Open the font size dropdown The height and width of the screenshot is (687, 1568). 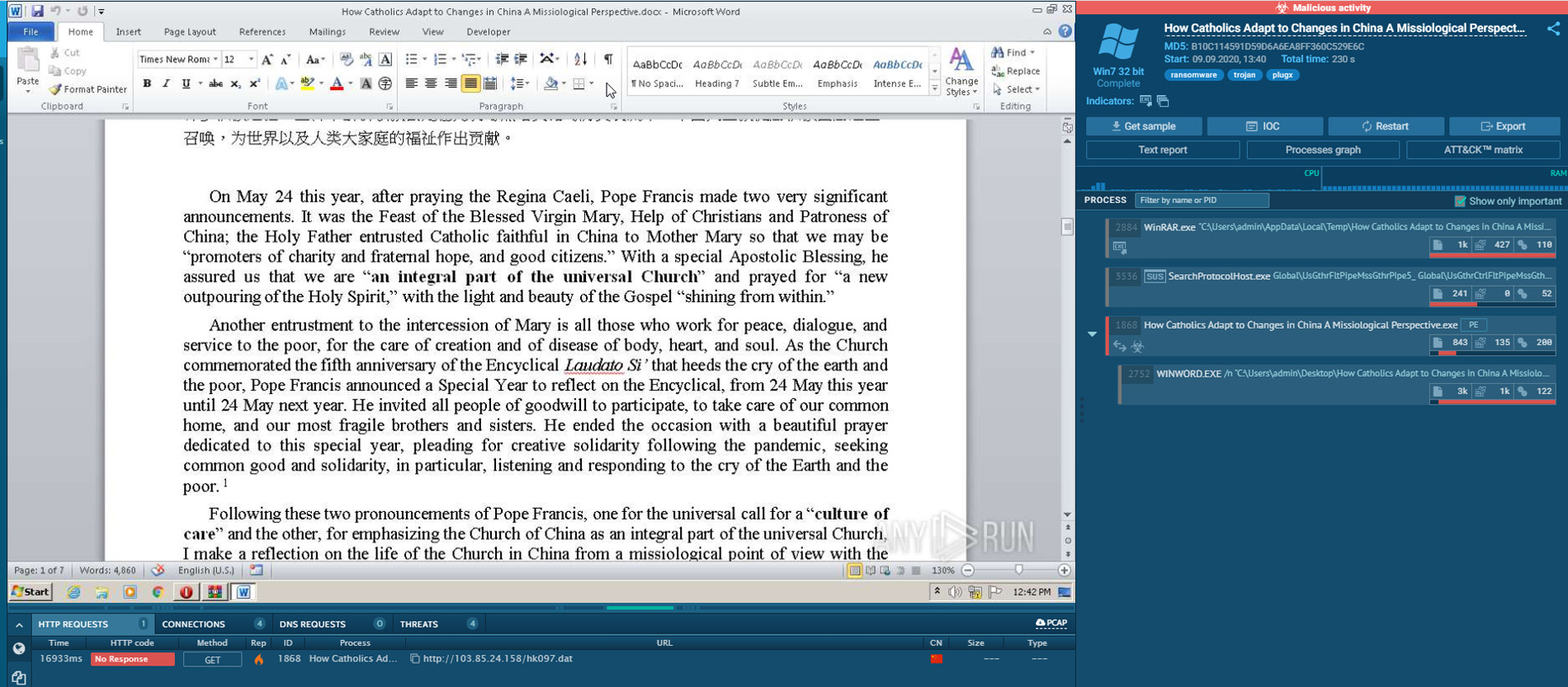[251, 59]
